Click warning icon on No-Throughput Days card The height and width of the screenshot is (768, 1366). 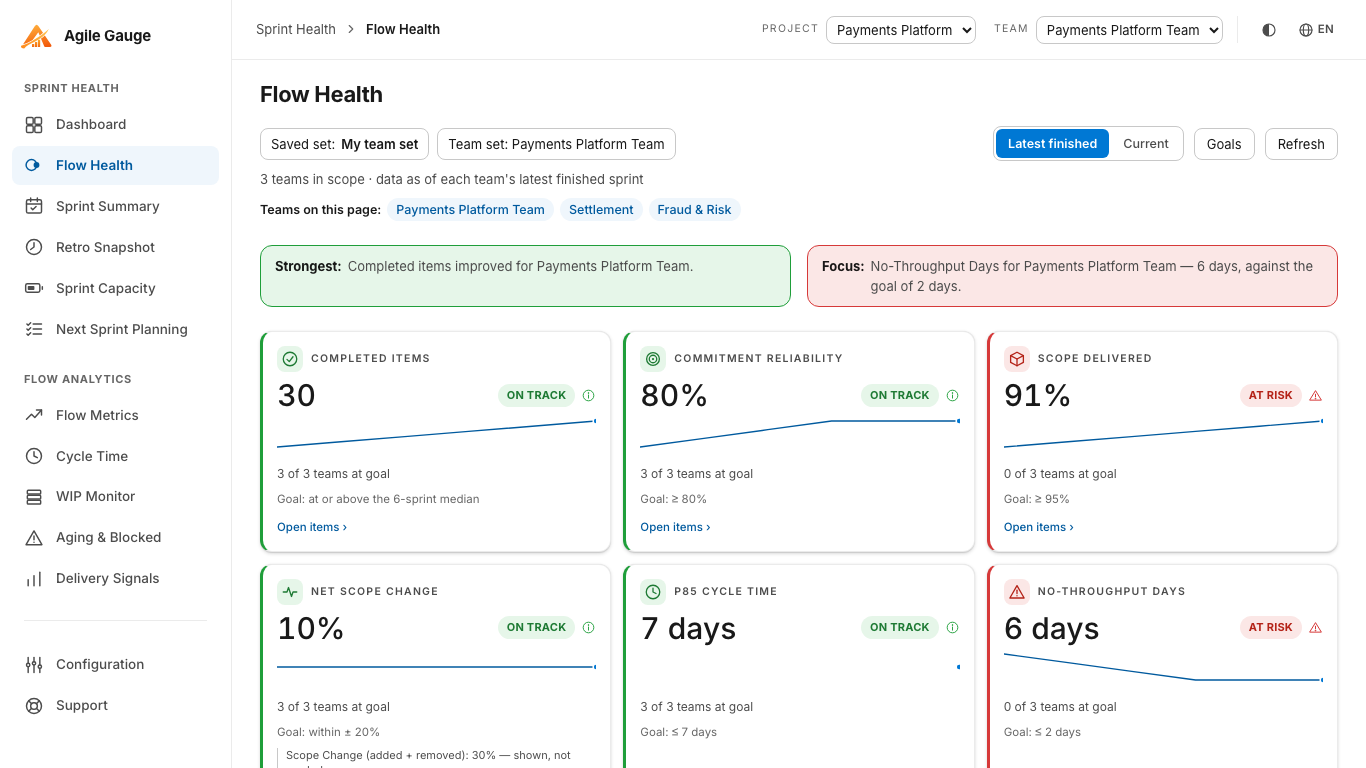coord(1316,628)
